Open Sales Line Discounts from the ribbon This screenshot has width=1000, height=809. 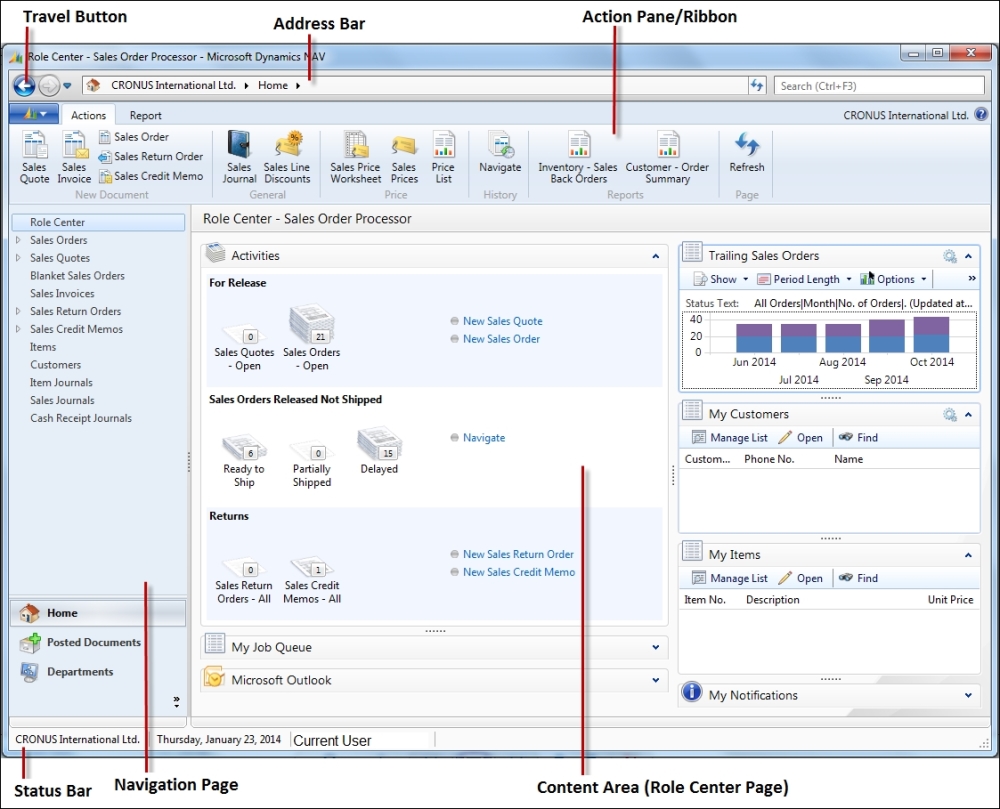[x=287, y=157]
